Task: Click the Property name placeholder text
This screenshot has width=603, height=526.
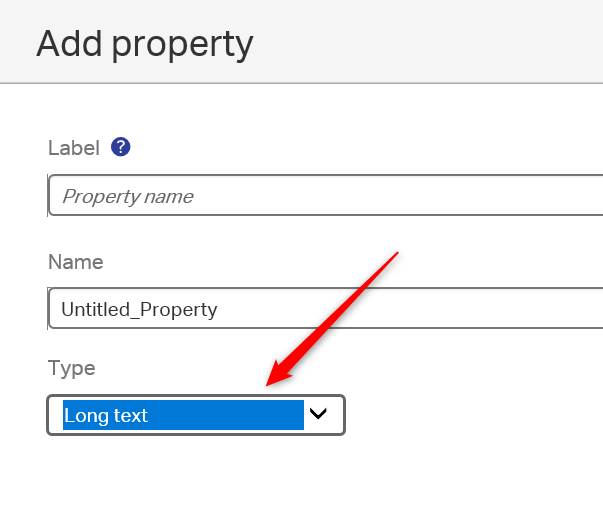Action: pyautogui.click(x=127, y=196)
